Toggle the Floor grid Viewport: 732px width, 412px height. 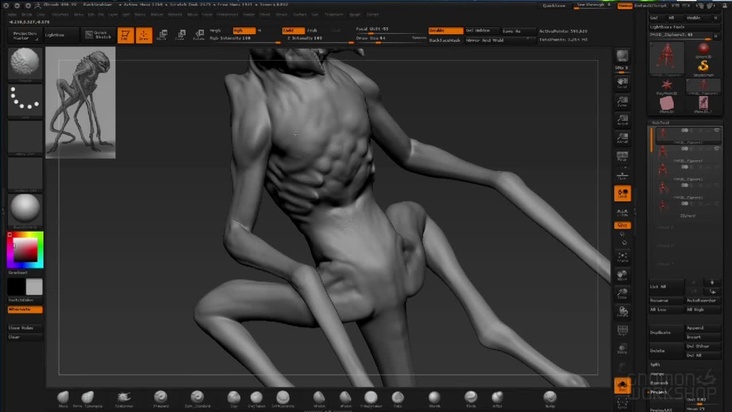(622, 175)
